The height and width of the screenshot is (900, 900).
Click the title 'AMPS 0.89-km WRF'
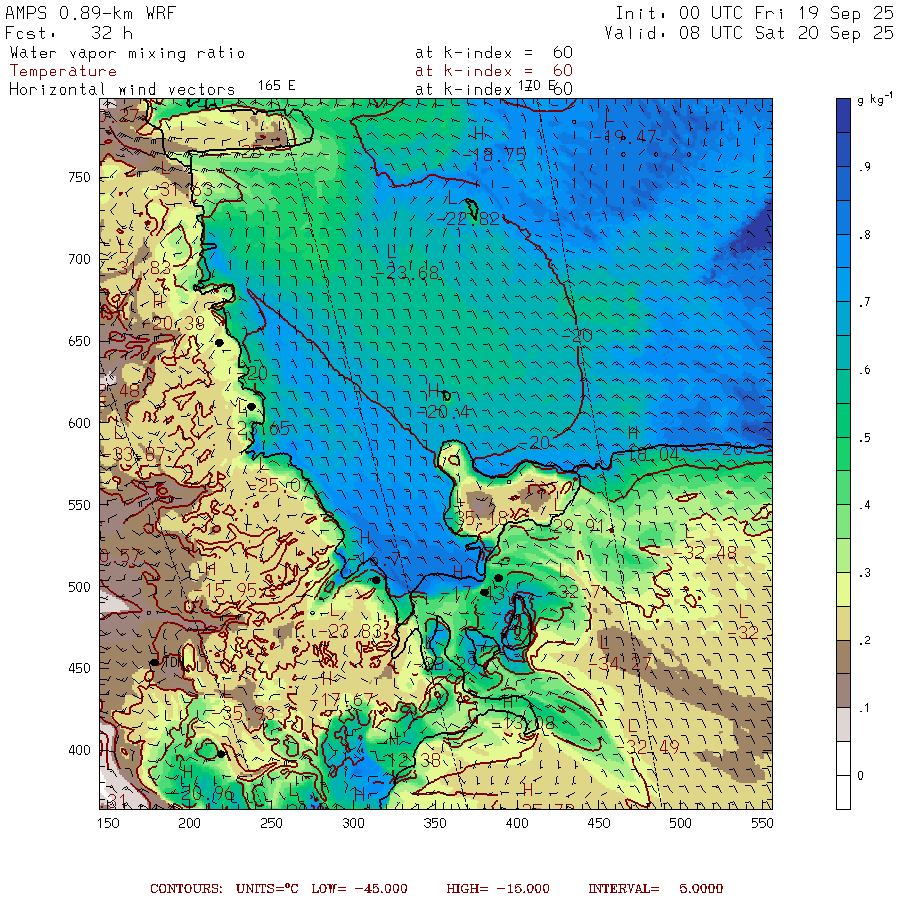tap(90, 13)
